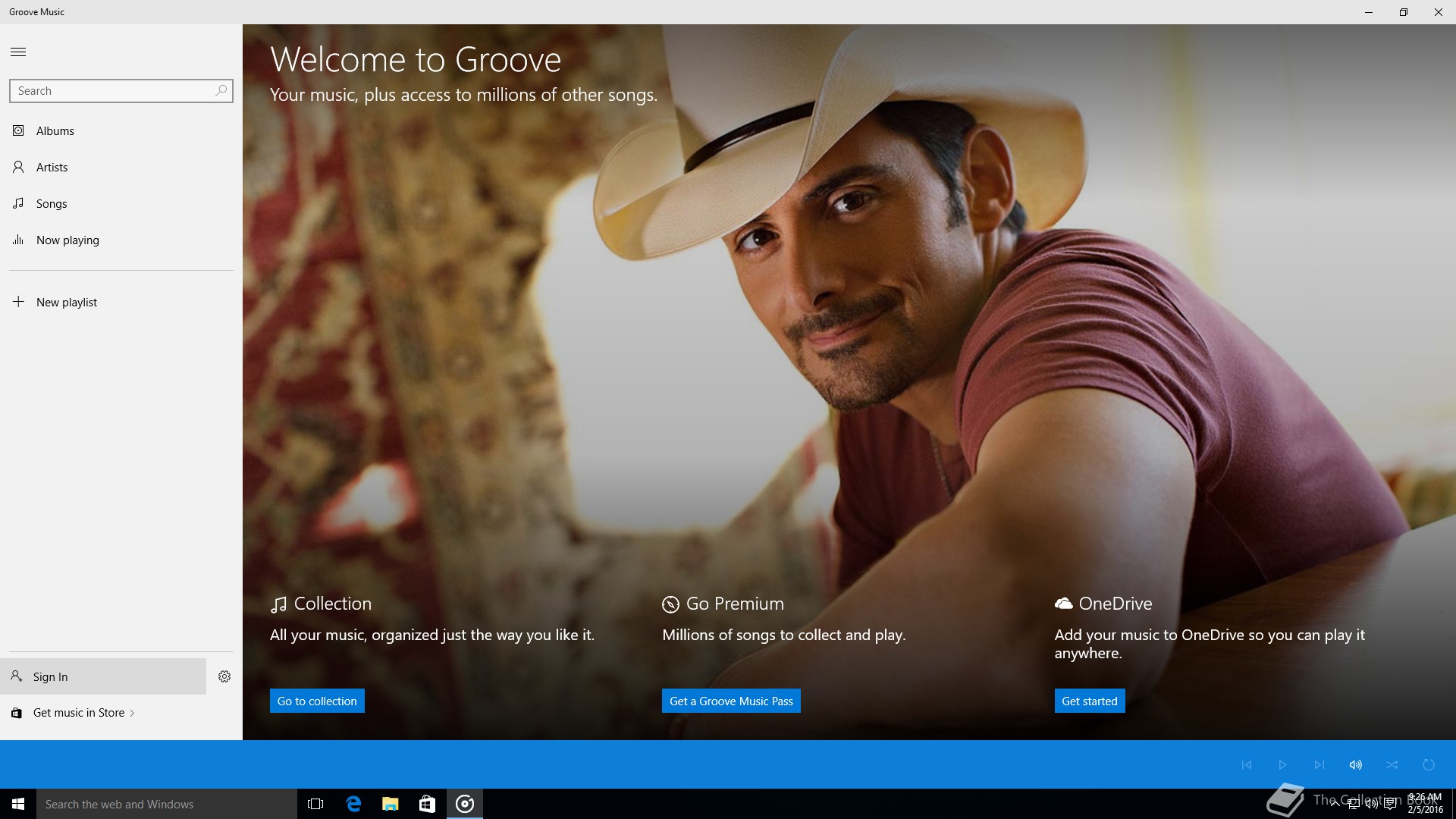Click Get a Groove Music Pass button
The image size is (1456, 819).
click(x=731, y=701)
